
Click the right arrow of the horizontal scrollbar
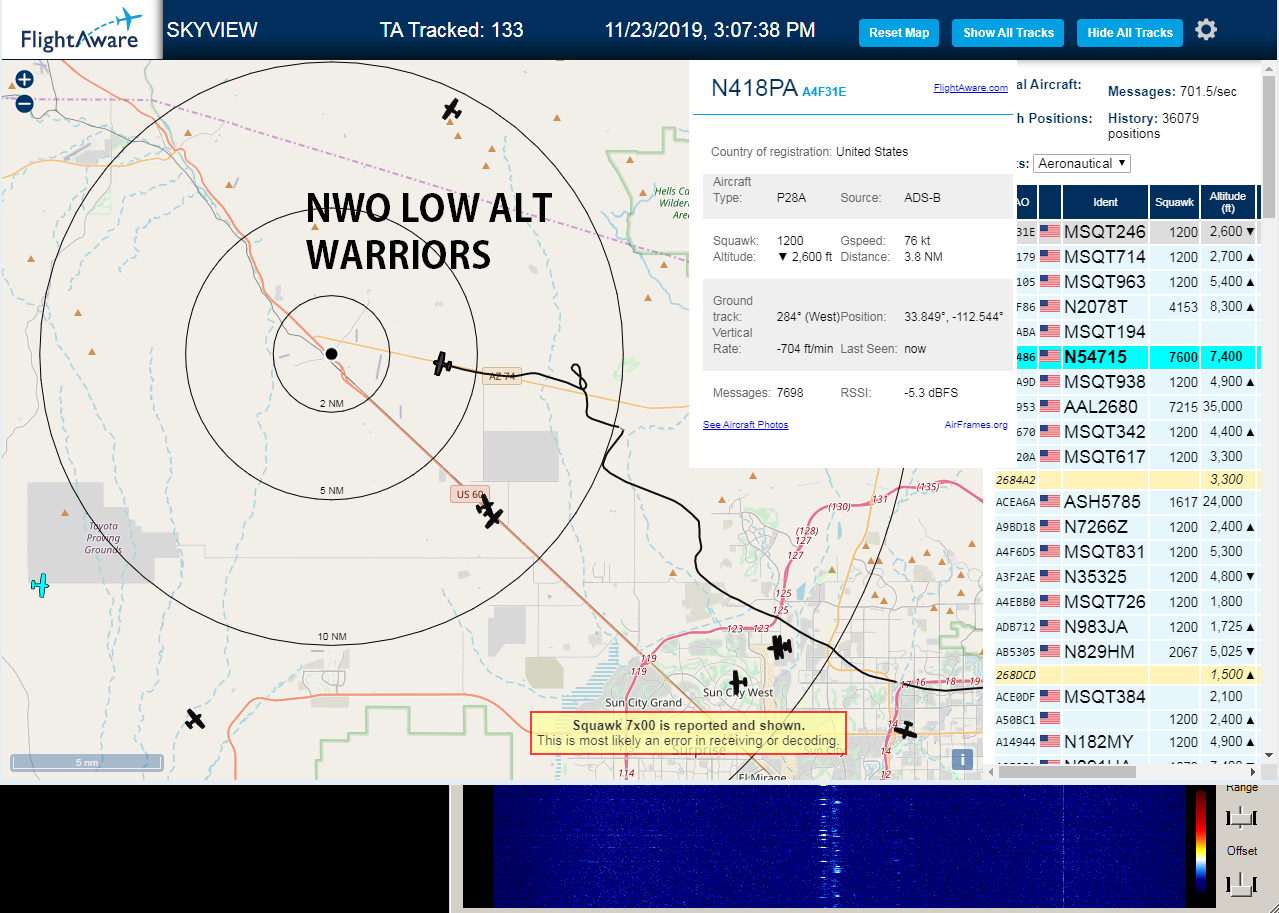point(1254,771)
